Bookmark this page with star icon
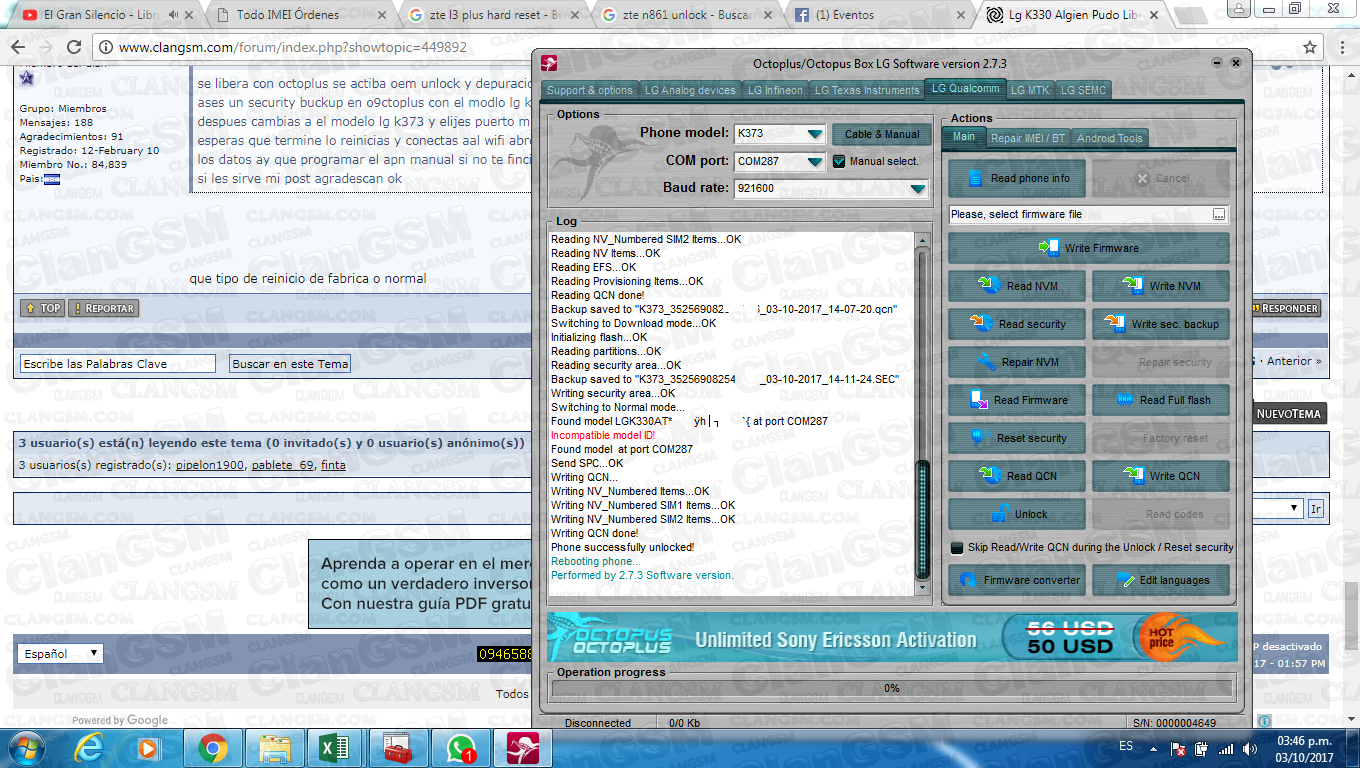 (x=1310, y=47)
